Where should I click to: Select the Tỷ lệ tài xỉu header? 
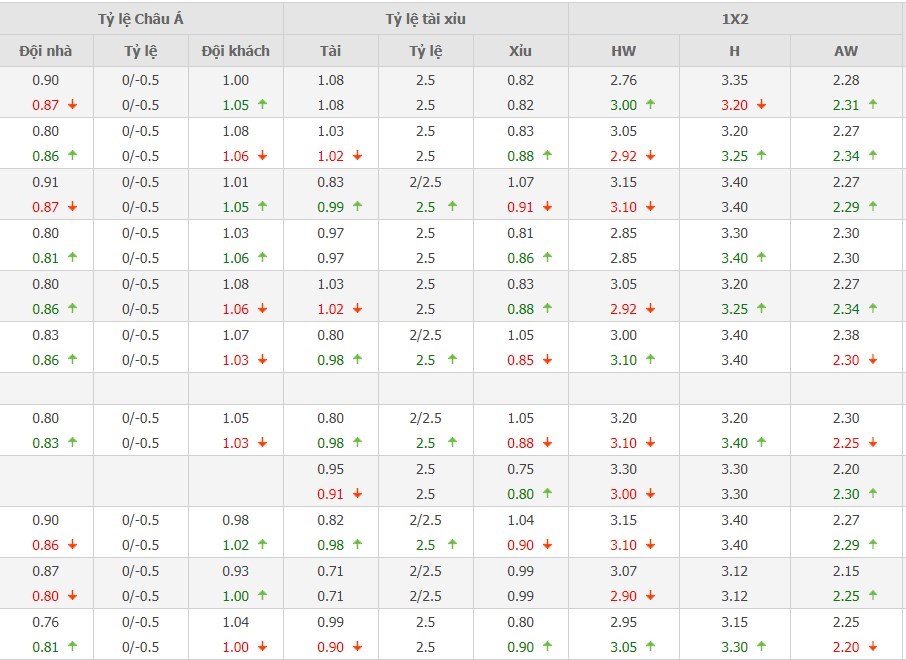[x=425, y=19]
